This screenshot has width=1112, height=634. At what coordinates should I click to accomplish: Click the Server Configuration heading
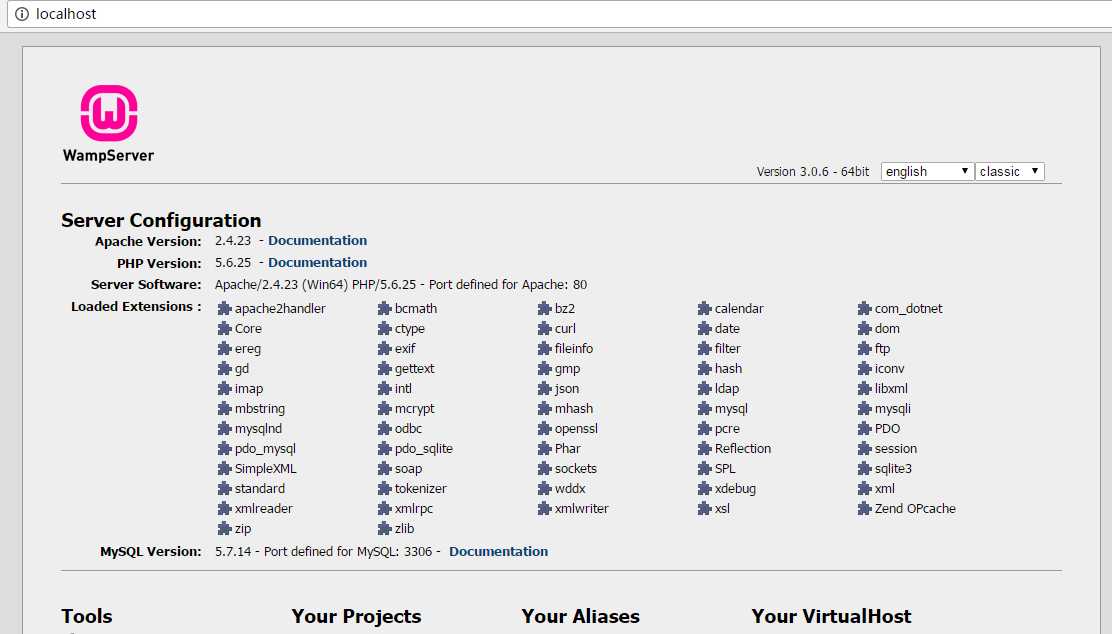161,220
